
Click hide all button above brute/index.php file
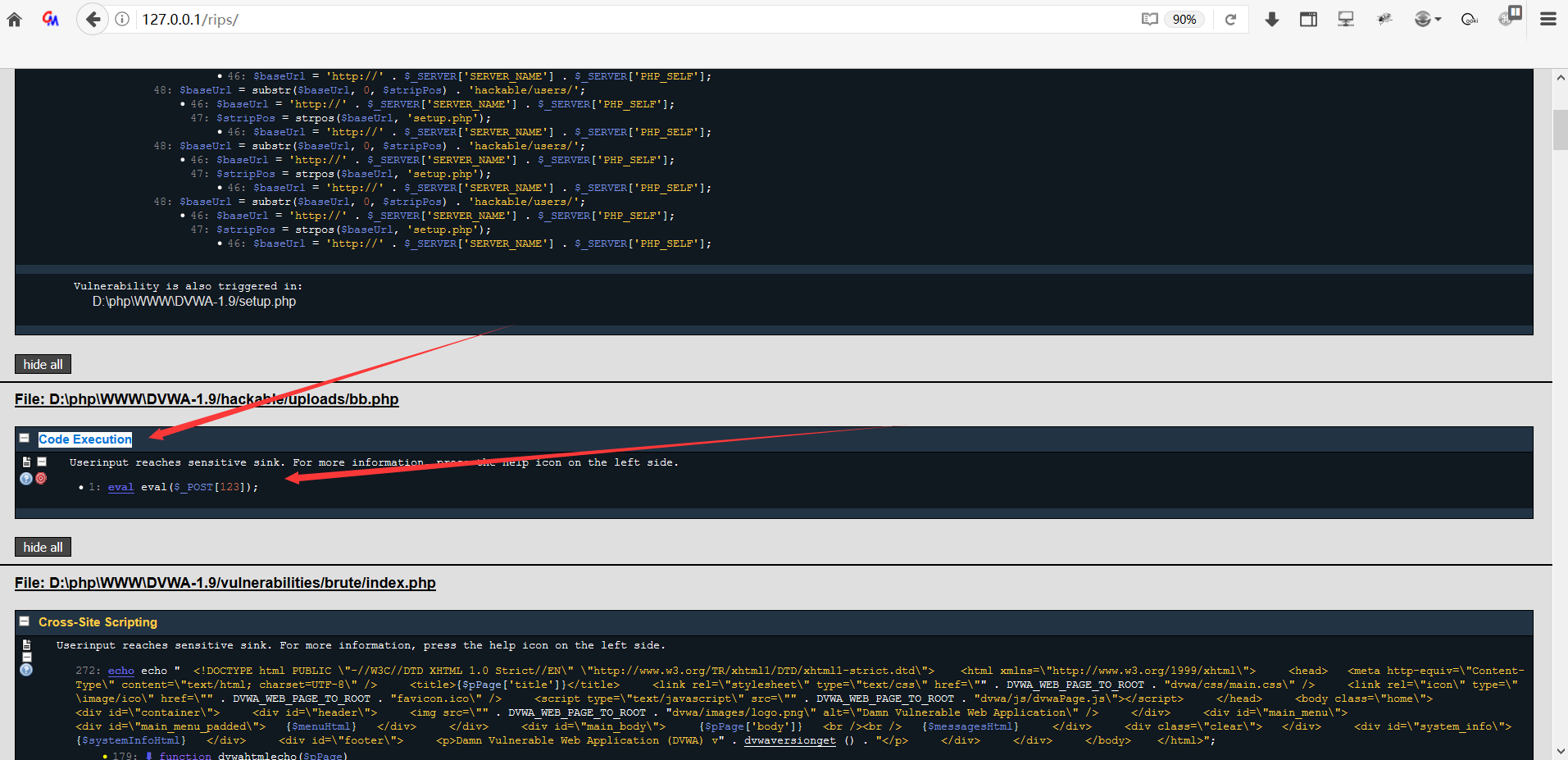click(x=43, y=547)
